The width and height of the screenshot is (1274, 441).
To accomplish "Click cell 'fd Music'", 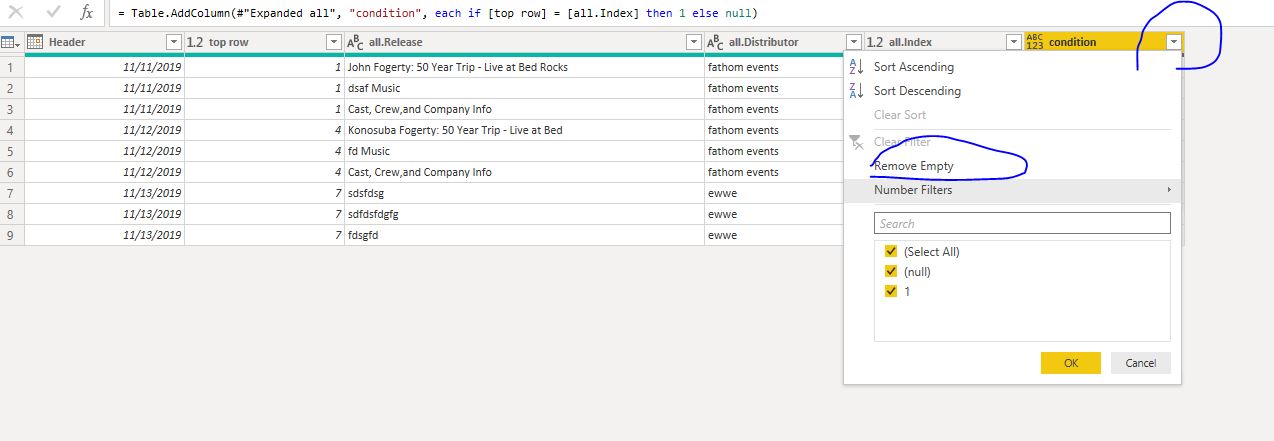I will (x=524, y=151).
